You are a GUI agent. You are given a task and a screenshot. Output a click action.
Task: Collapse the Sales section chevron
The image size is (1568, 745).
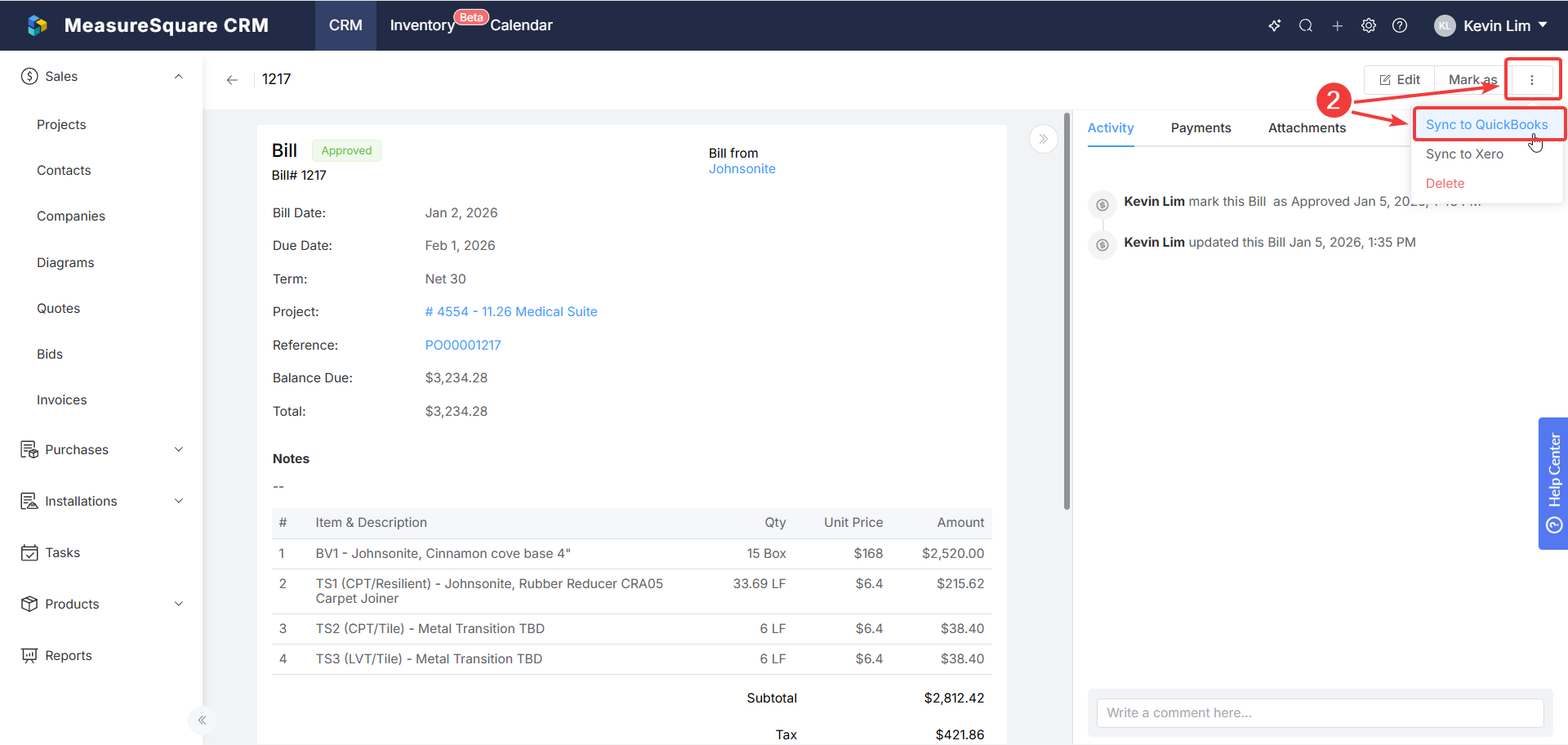tap(178, 76)
